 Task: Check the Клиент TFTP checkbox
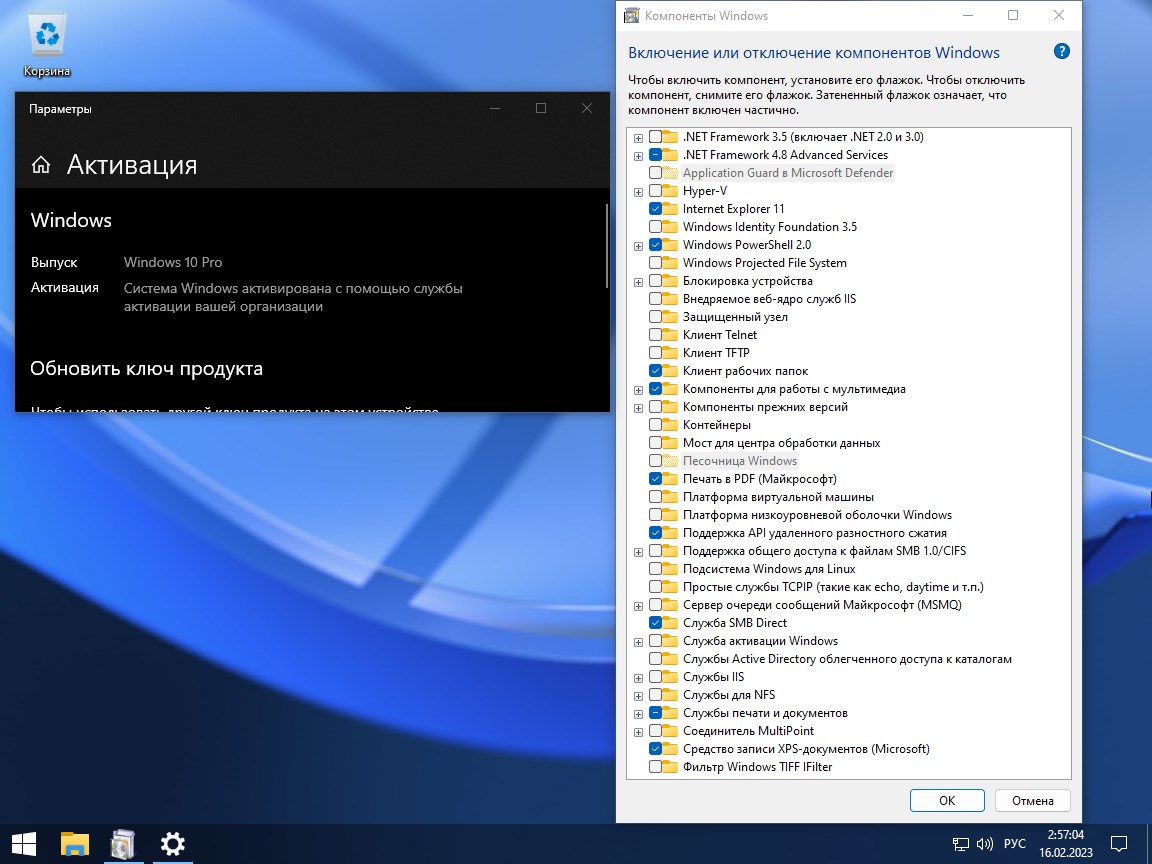click(655, 353)
